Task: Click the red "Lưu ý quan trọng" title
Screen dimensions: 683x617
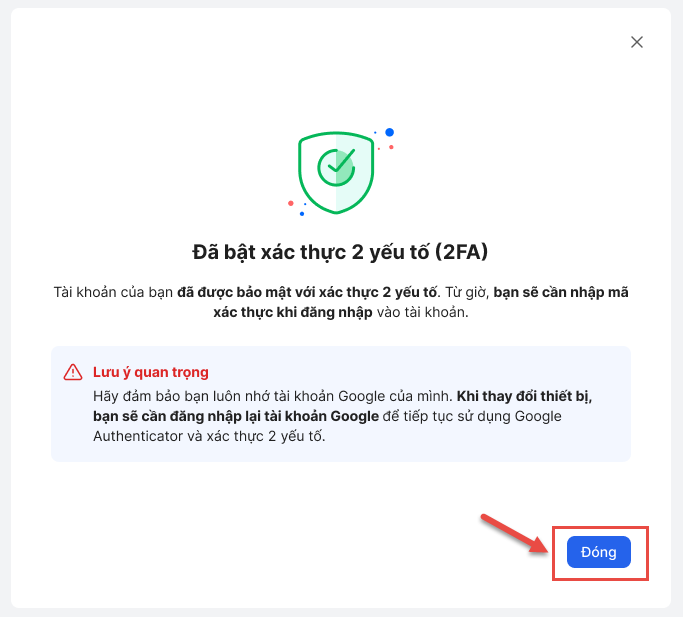Action: pyautogui.click(x=150, y=372)
